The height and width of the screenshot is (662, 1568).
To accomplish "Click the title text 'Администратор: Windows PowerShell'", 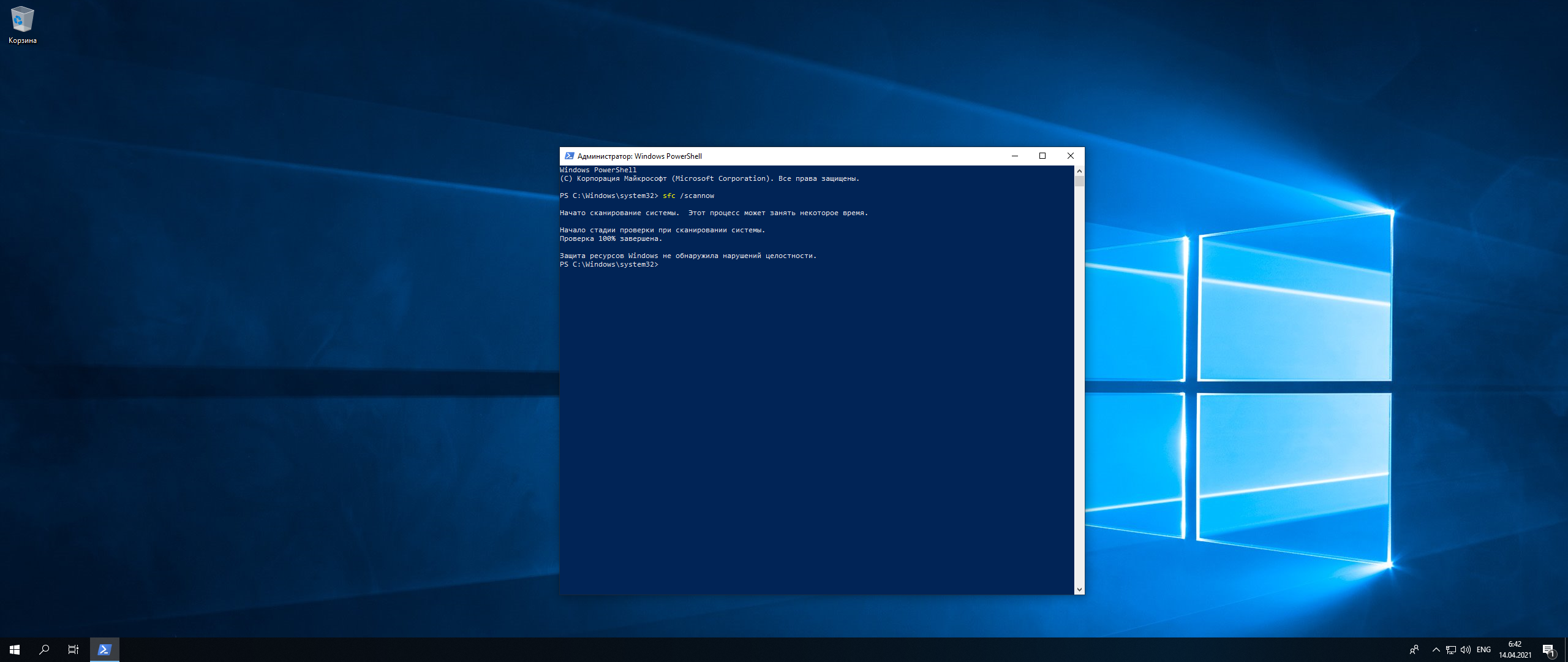I will pos(639,156).
